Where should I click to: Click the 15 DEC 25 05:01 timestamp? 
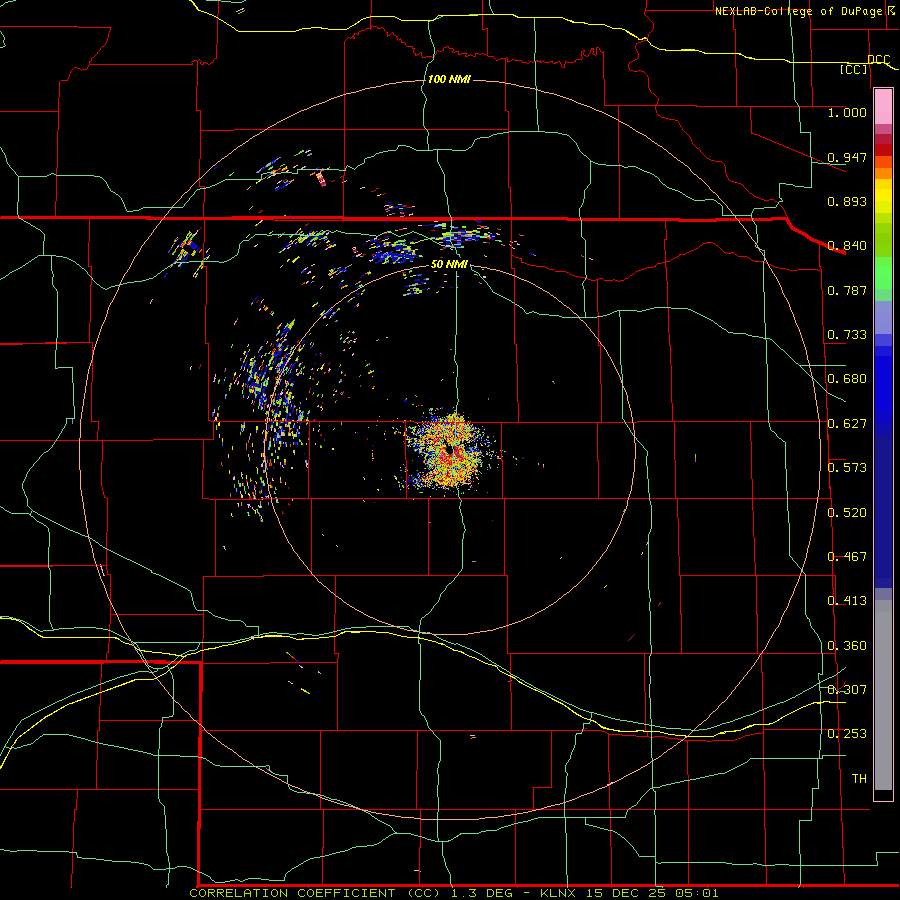(652, 893)
